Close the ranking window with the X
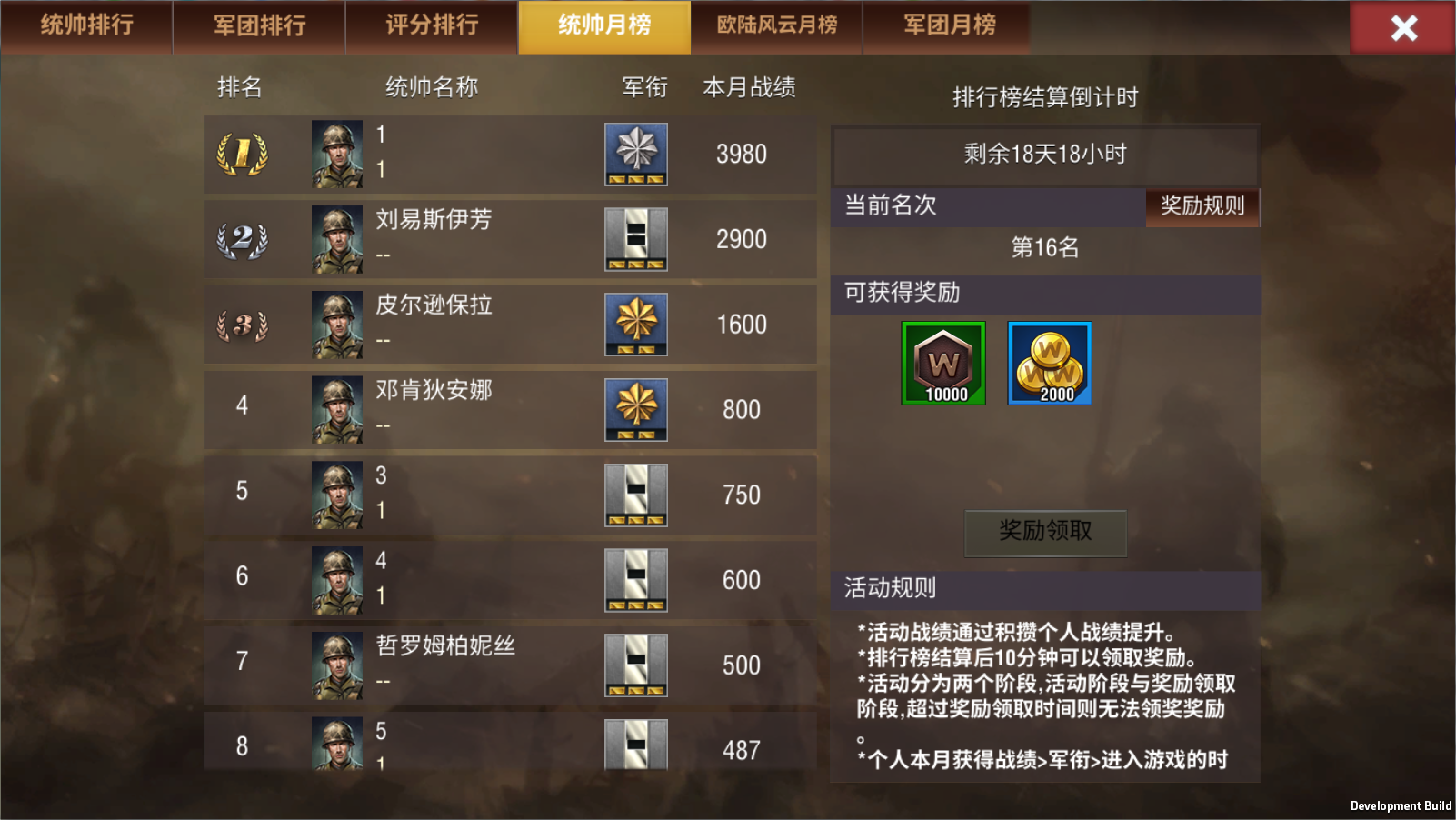Viewport: 1456px width, 820px height. [1403, 27]
